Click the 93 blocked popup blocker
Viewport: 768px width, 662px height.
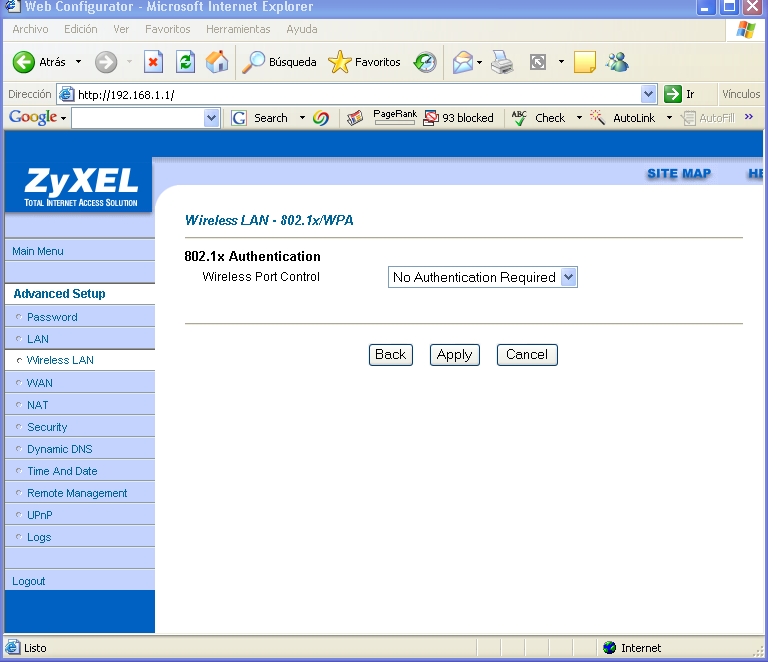[x=458, y=118]
